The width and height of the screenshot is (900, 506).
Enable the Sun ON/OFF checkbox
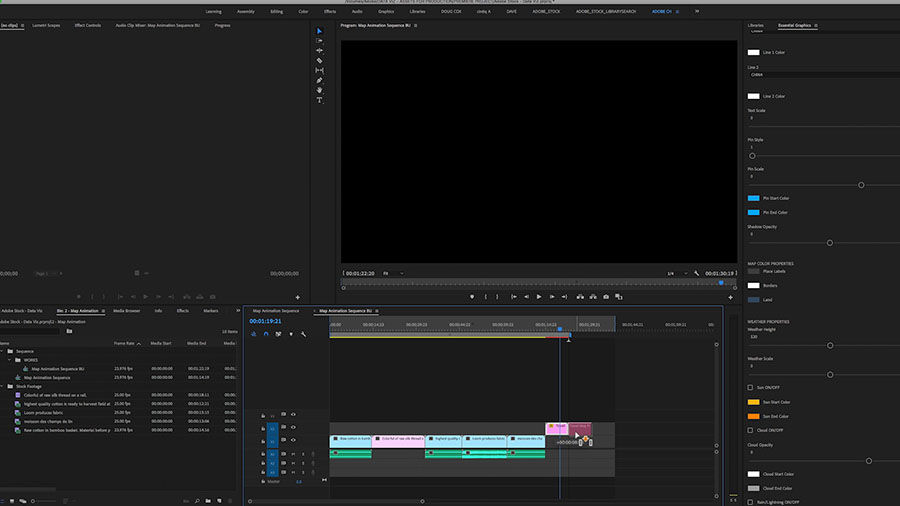click(751, 387)
